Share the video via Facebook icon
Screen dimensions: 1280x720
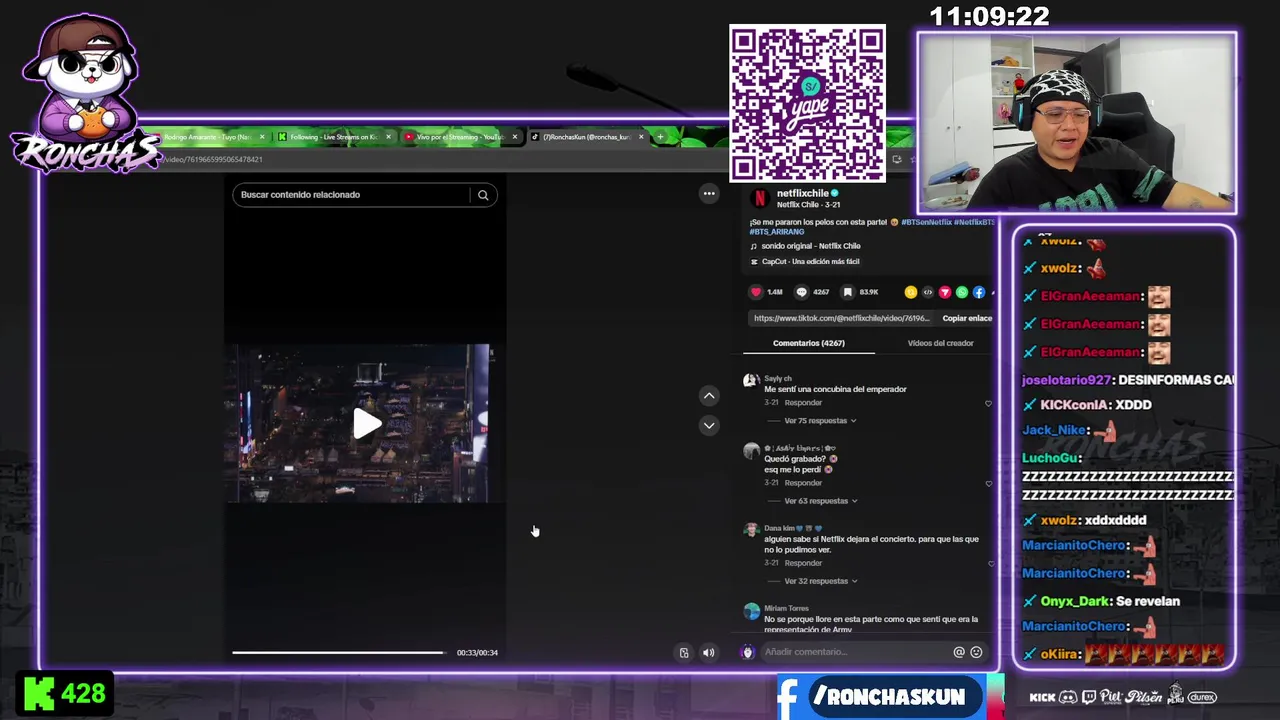point(979,292)
